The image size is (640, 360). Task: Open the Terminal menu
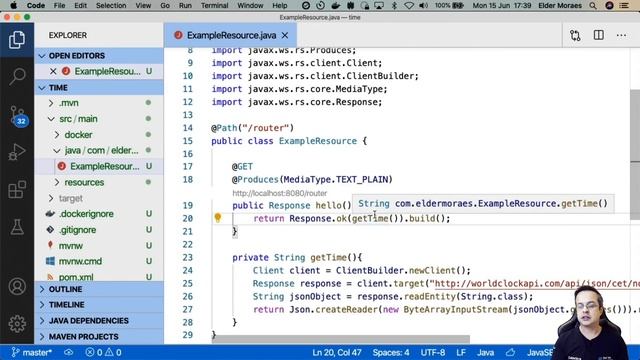pos(214,6)
